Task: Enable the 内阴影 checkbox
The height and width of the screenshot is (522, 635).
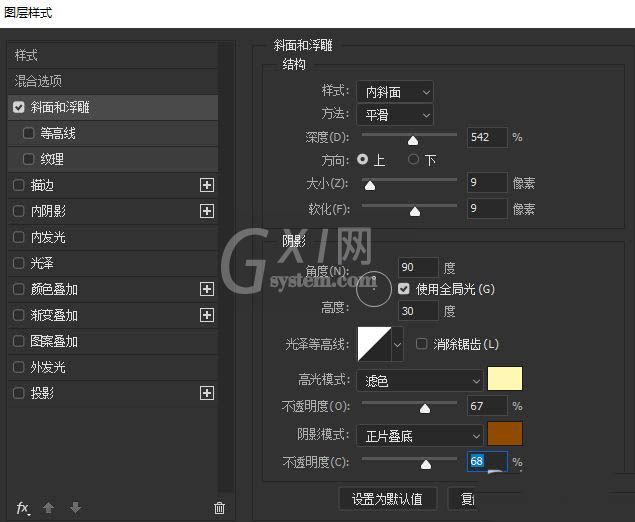Action: [19, 211]
